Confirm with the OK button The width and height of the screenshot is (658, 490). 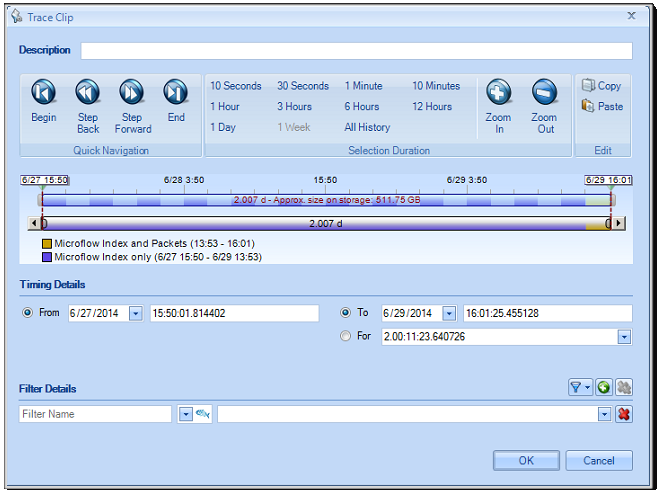pos(526,461)
